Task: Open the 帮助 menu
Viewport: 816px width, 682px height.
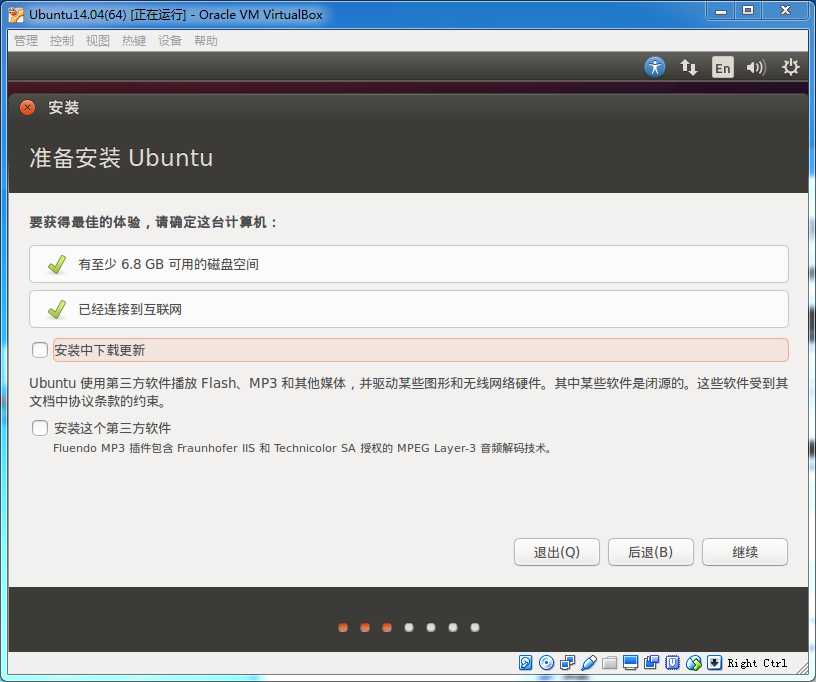Action: coord(206,41)
